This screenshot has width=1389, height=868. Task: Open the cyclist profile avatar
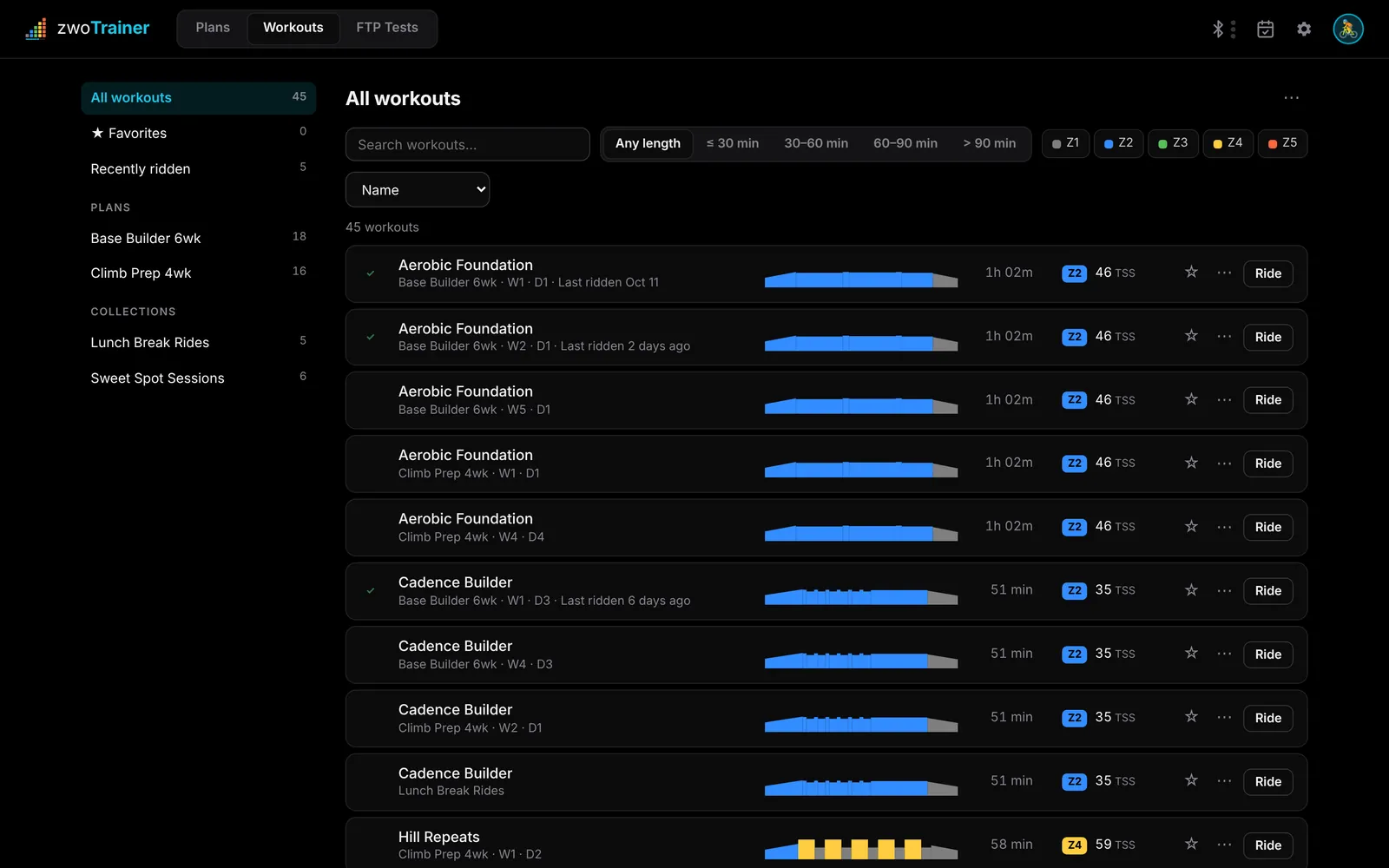click(1348, 30)
